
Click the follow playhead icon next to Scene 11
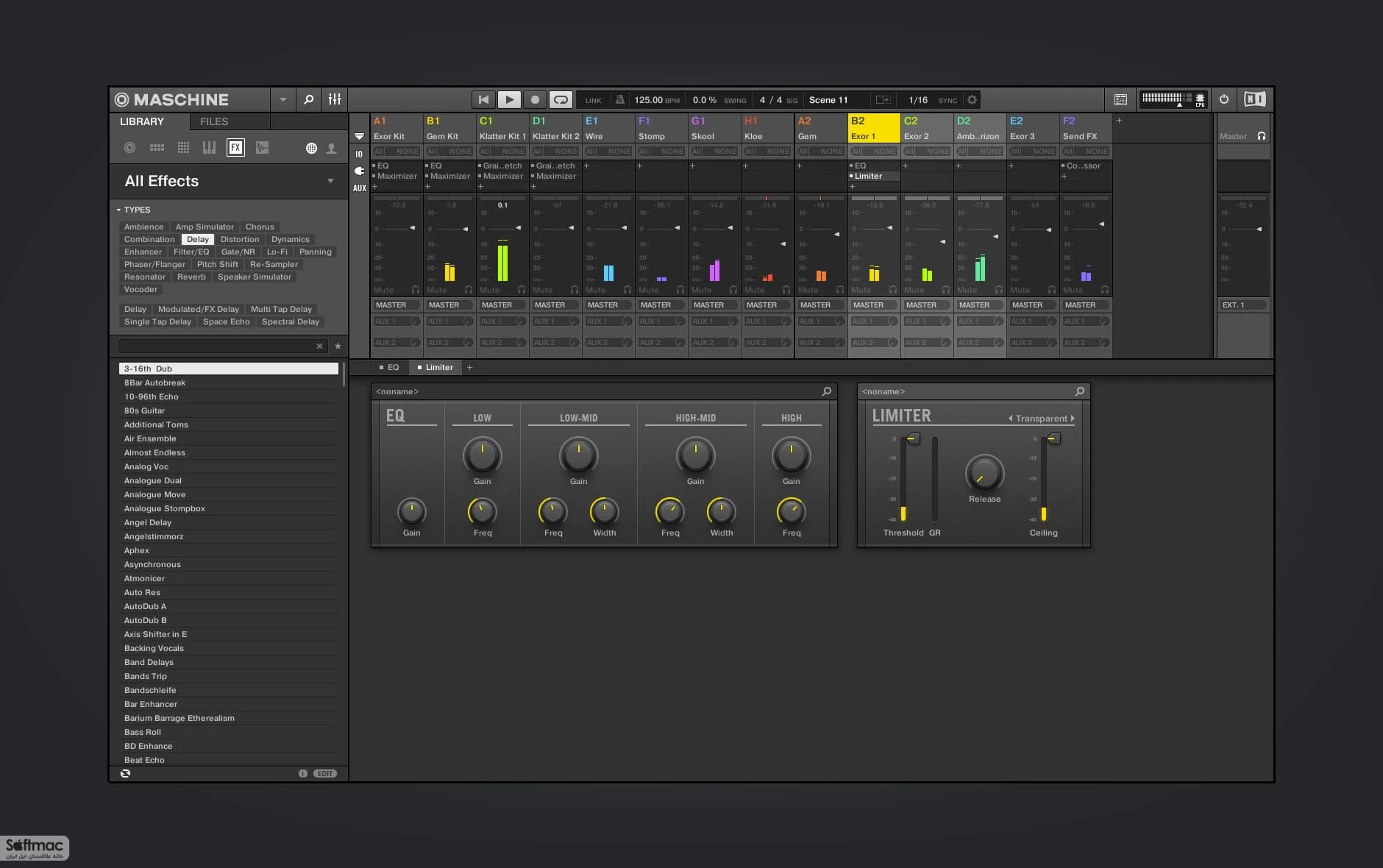click(883, 100)
